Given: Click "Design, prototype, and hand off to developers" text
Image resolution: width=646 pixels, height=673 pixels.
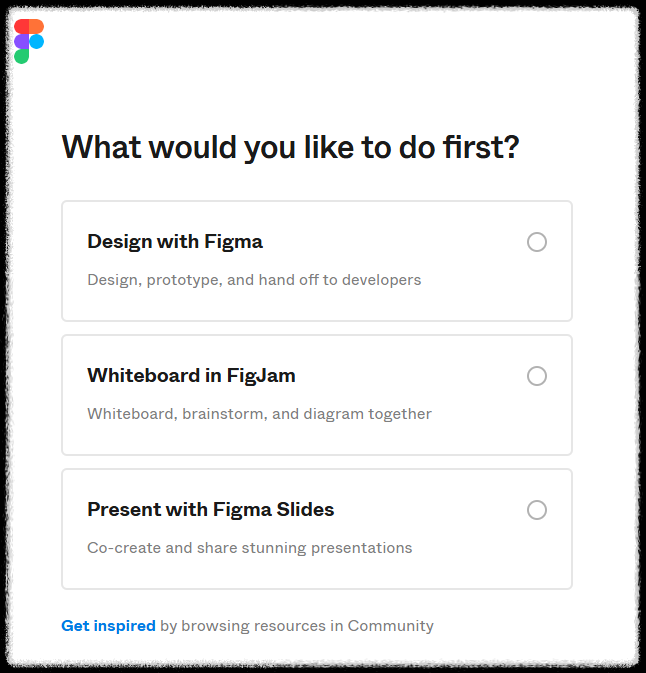Looking at the screenshot, I should point(254,280).
